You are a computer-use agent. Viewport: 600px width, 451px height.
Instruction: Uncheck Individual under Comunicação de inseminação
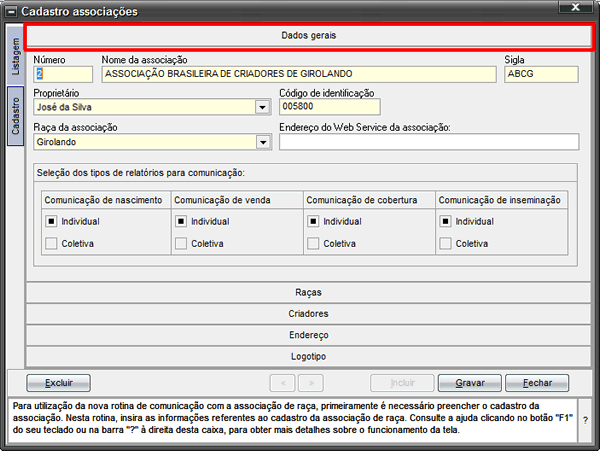pos(445,221)
